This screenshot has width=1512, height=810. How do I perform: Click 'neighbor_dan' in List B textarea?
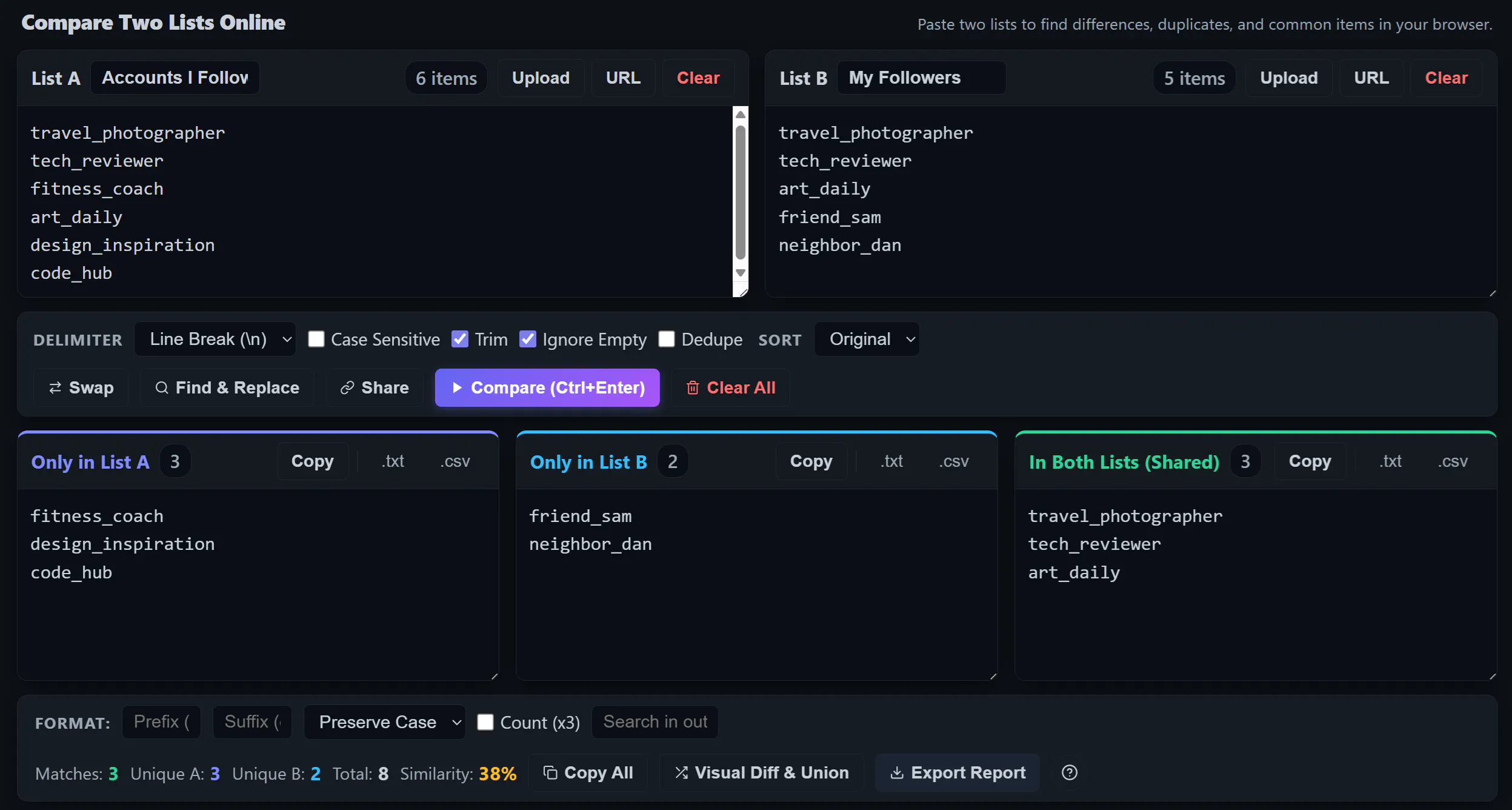[840, 246]
